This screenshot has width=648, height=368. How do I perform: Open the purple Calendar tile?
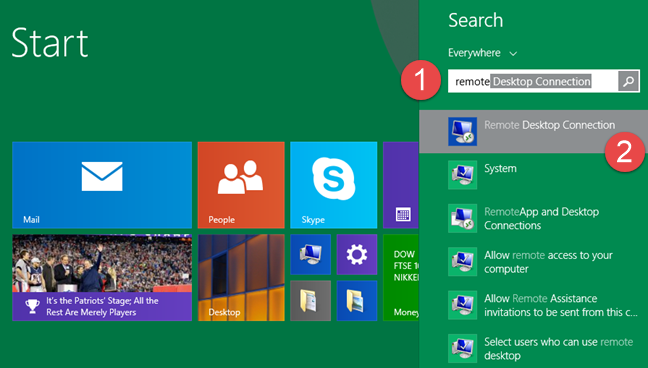[401, 185]
